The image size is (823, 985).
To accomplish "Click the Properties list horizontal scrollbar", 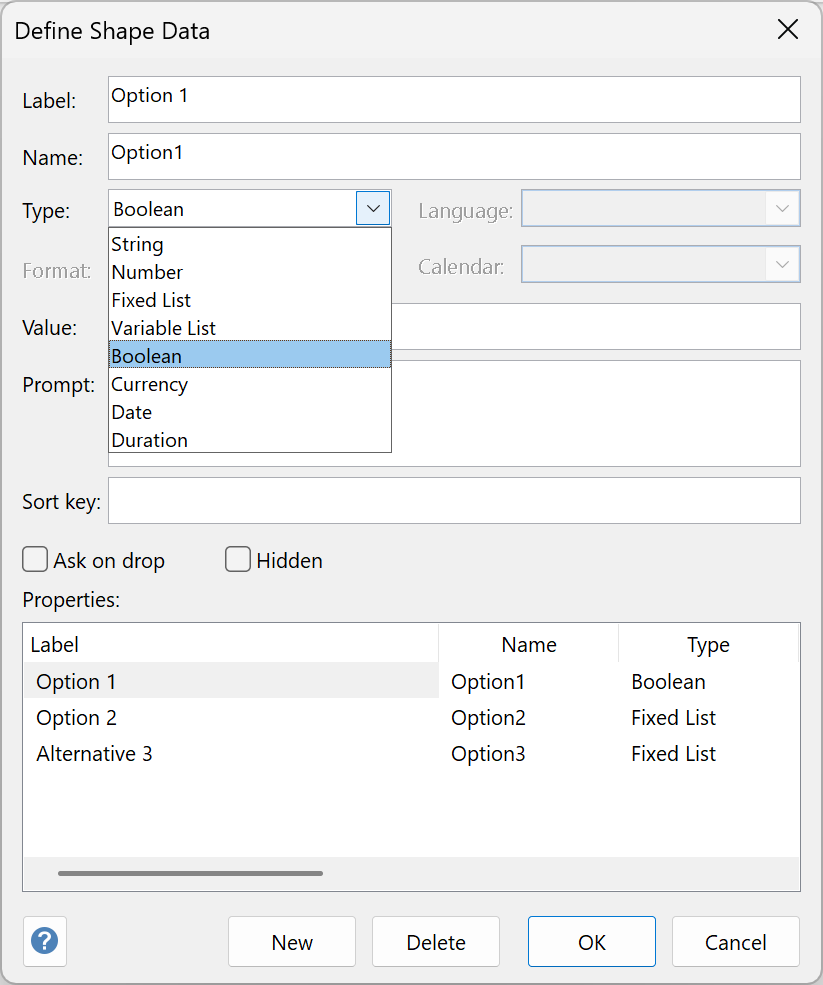I will [x=190, y=873].
